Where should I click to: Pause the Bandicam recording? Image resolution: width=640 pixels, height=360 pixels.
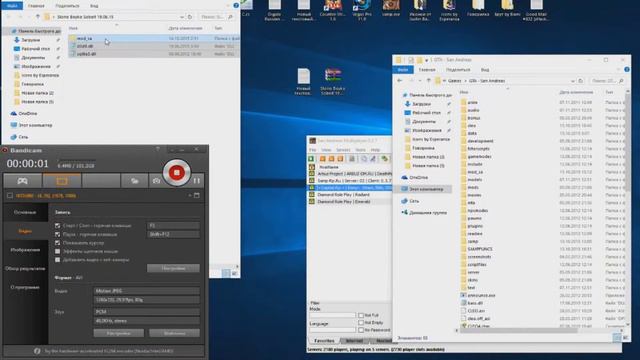197,180
